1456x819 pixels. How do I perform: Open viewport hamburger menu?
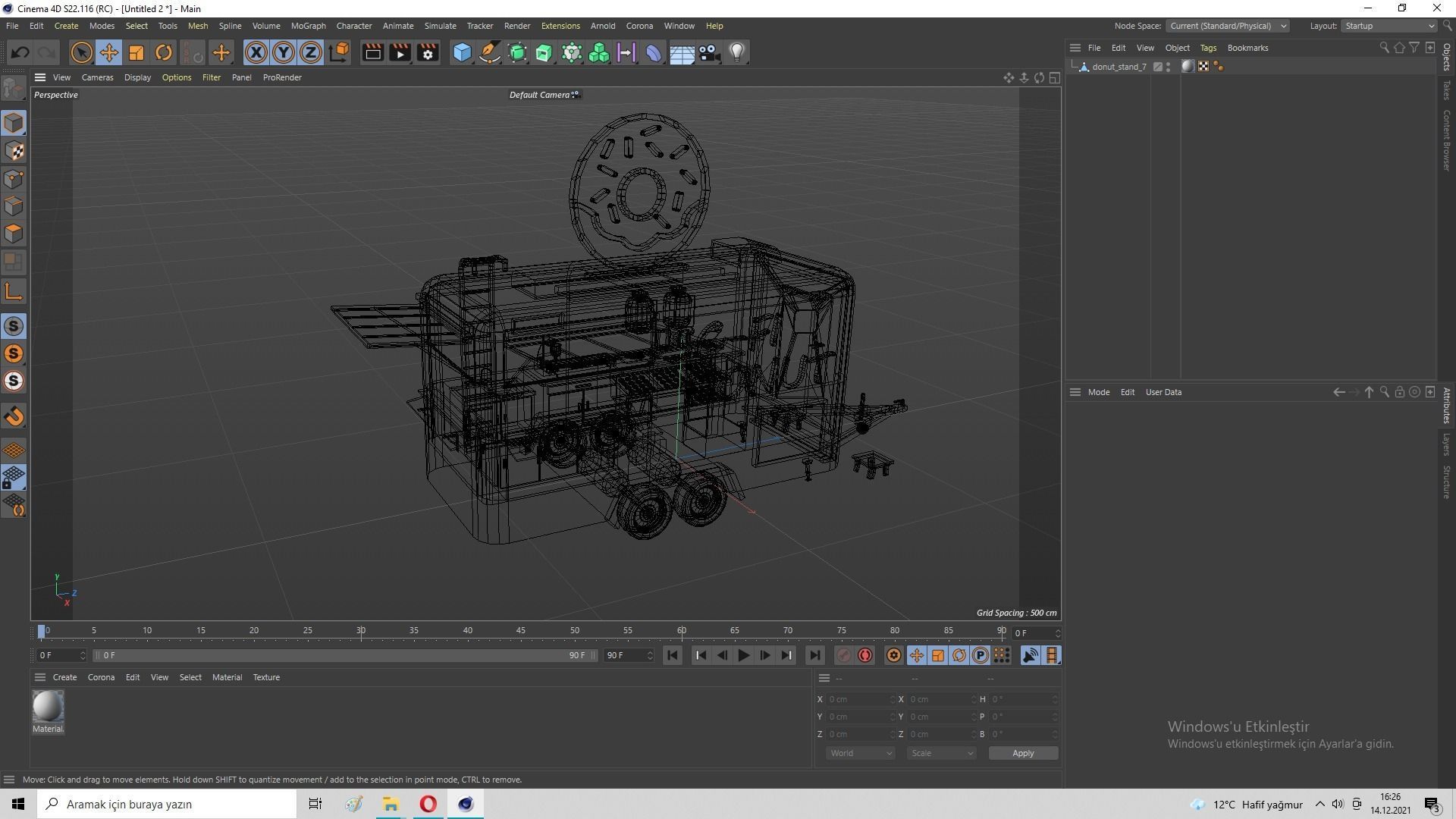pyautogui.click(x=40, y=77)
